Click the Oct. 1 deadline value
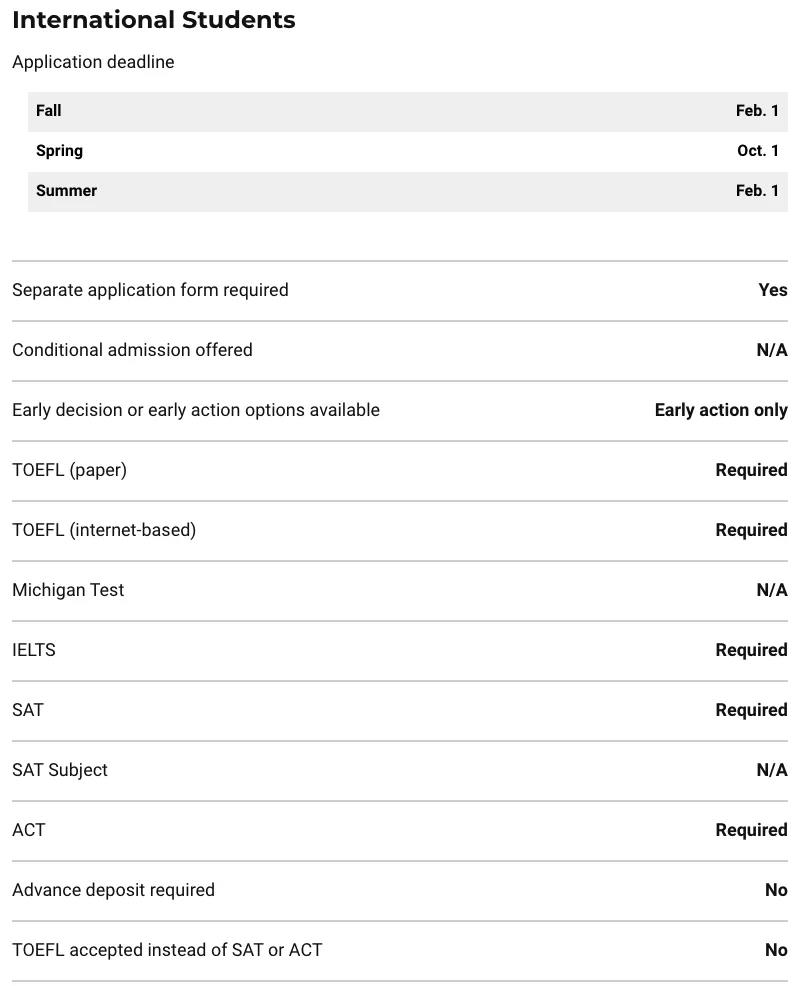 coord(757,151)
